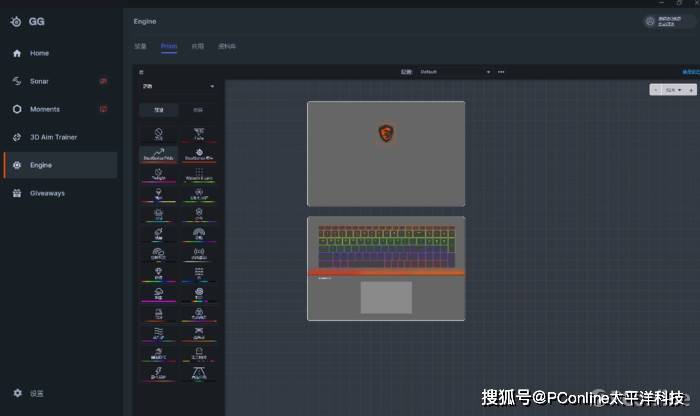
Task: Click the blue link at toolbar right
Action: click(691, 72)
